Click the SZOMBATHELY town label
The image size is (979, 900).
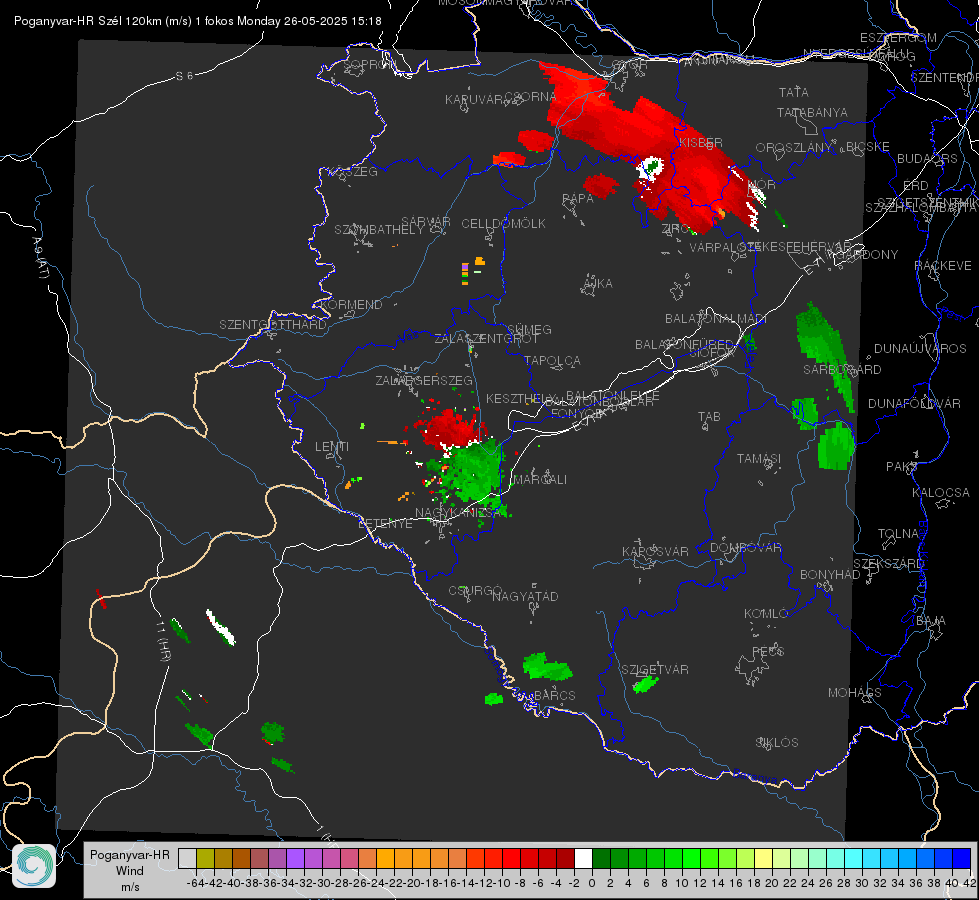pyautogui.click(x=379, y=230)
